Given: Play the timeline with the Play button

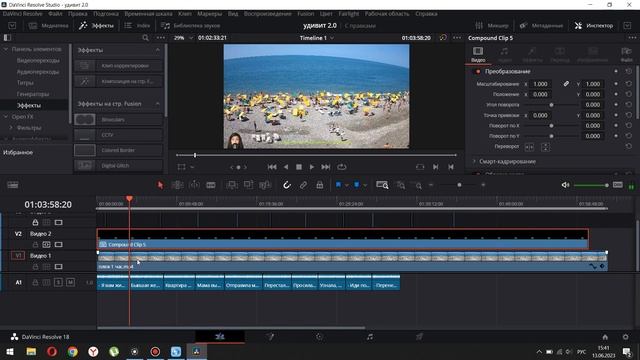Looking at the screenshot, I should (312, 167).
